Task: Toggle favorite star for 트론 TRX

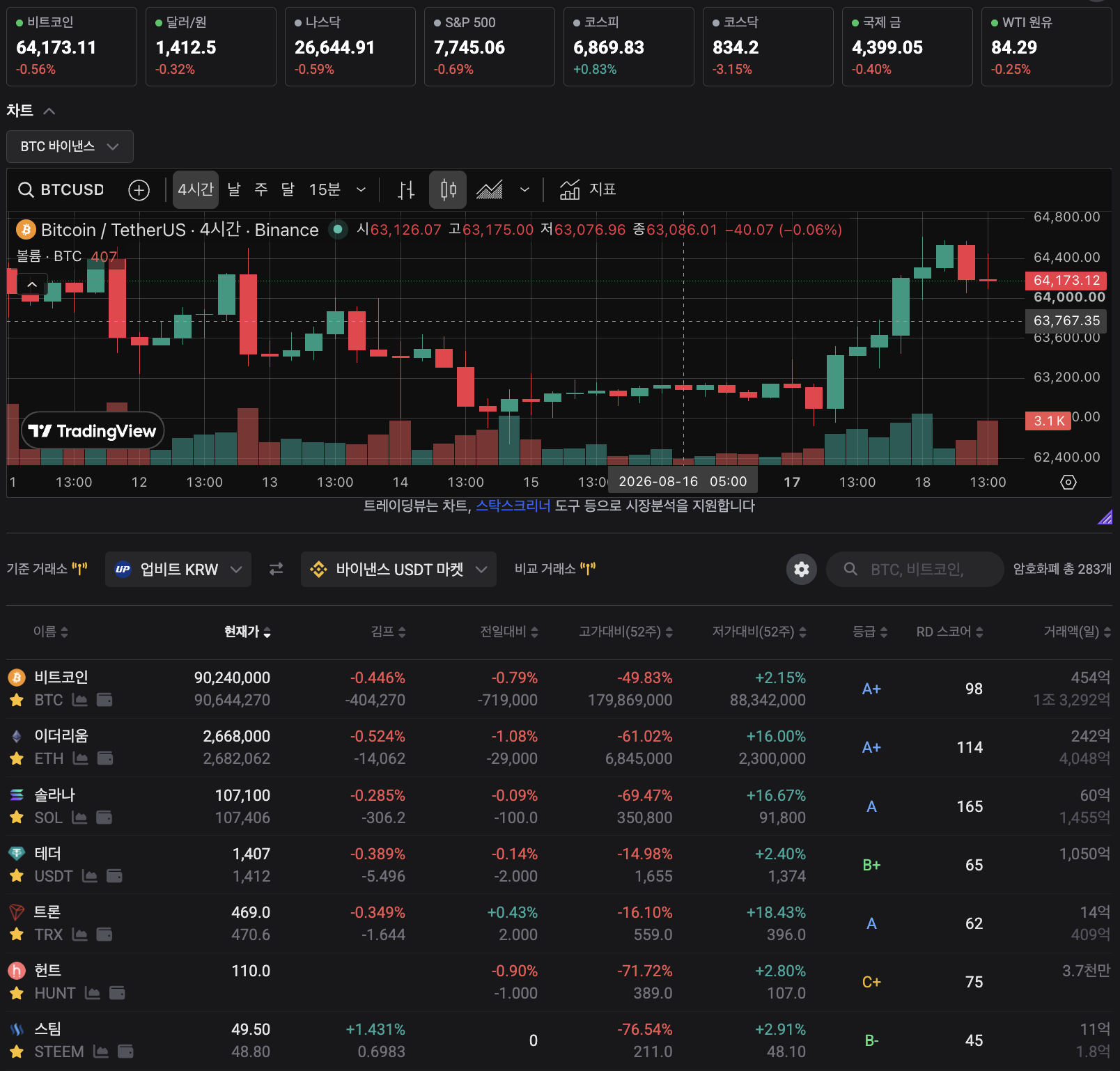Action: pyautogui.click(x=17, y=935)
